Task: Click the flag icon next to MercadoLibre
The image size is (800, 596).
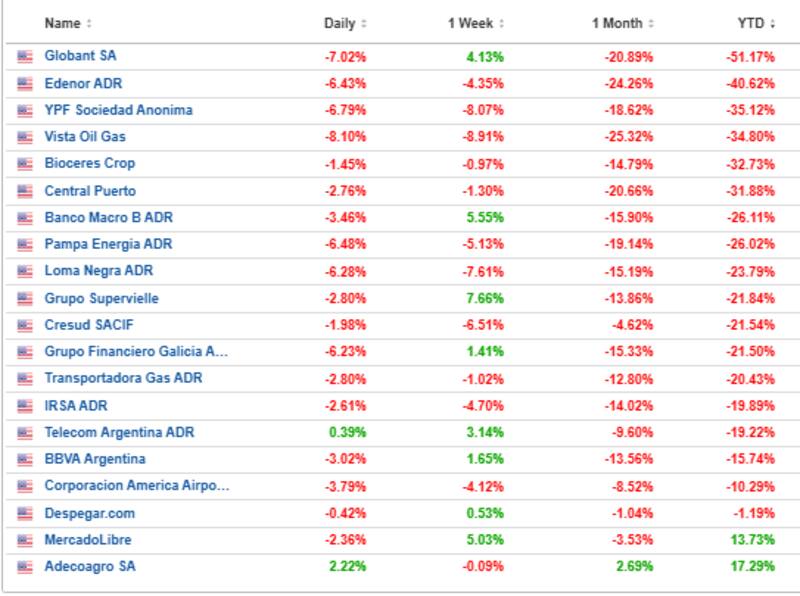Action: [x=25, y=541]
